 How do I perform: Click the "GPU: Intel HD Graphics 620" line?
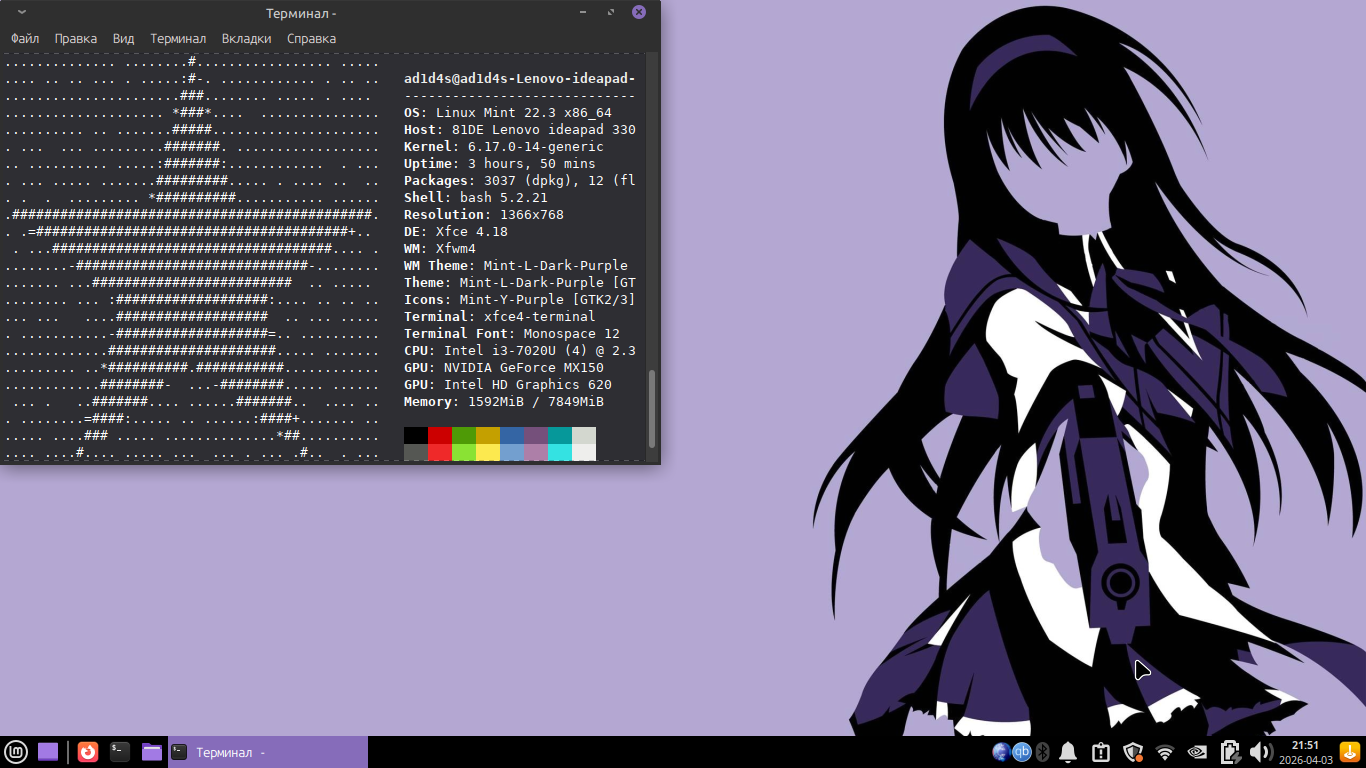pyautogui.click(x=508, y=385)
